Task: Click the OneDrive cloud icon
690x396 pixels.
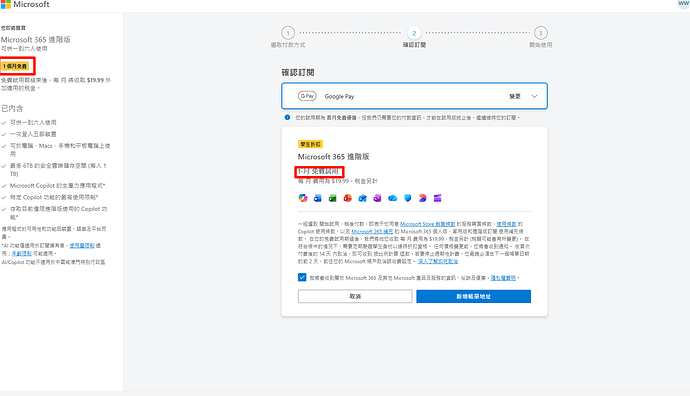Action: pos(393,198)
